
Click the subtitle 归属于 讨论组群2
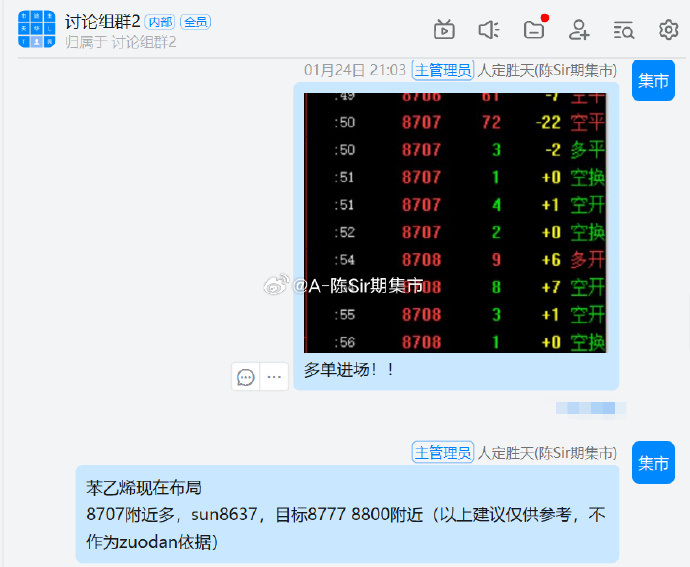[x=121, y=42]
